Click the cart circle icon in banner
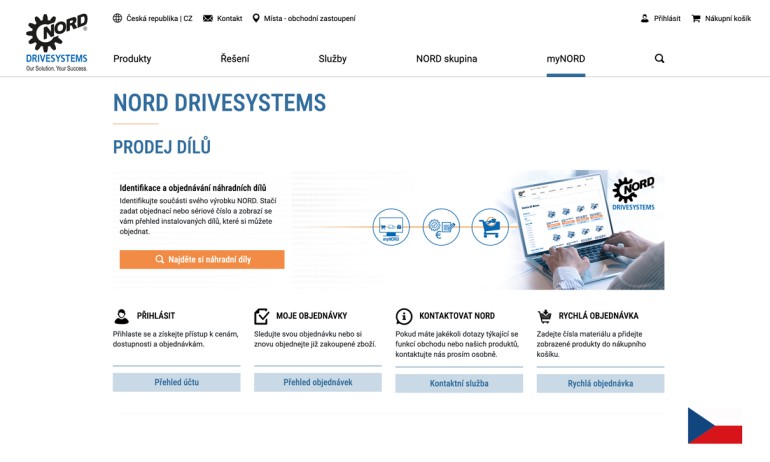The height and width of the screenshot is (462, 770). (x=490, y=227)
